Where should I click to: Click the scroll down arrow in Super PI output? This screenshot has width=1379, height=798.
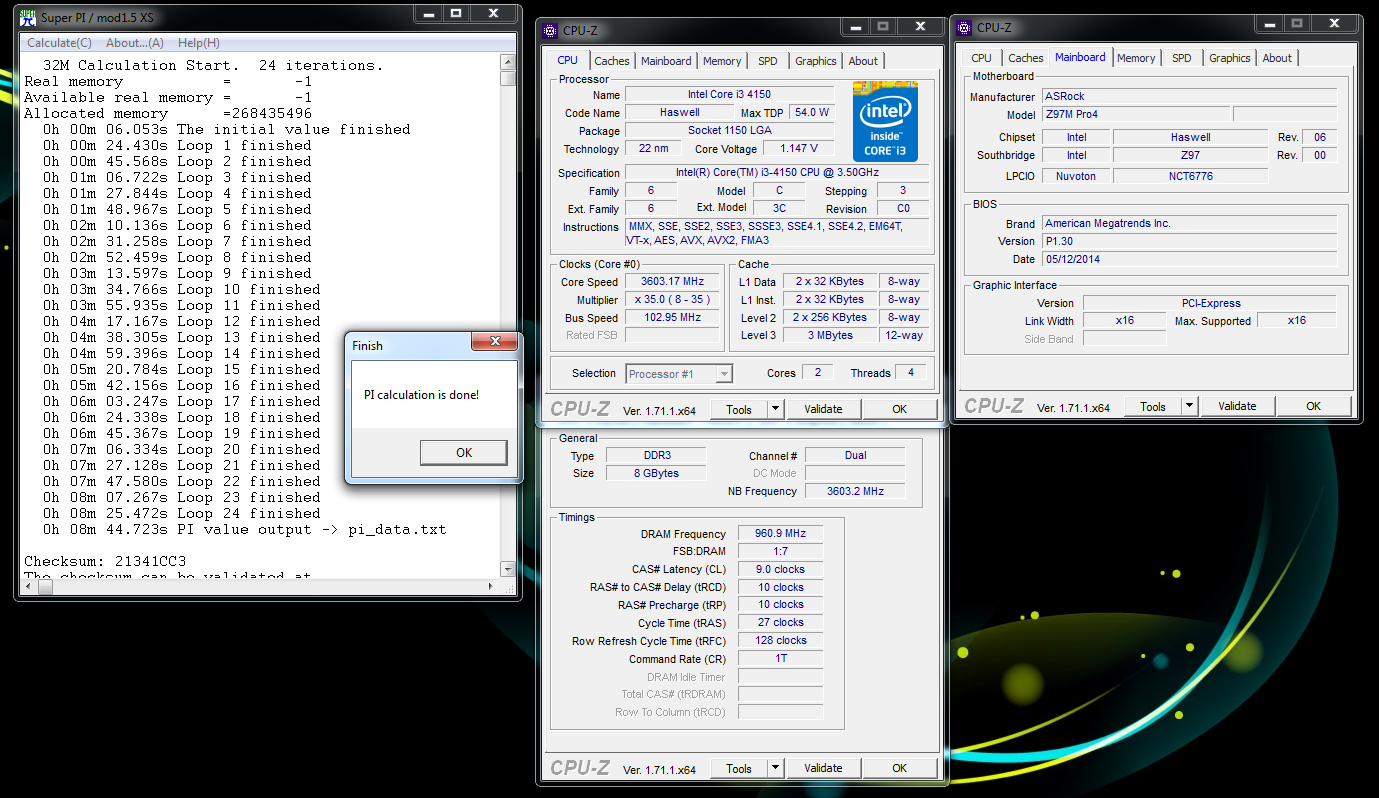(x=508, y=569)
